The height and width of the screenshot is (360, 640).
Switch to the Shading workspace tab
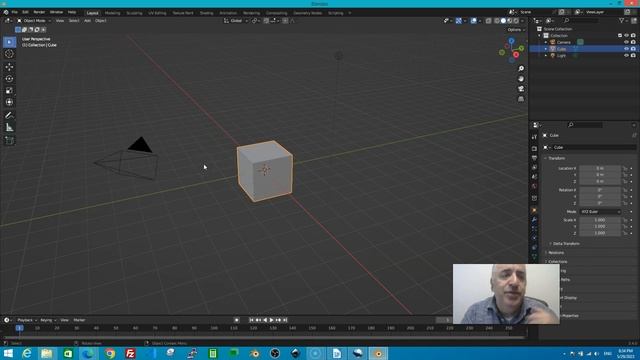[207, 13]
